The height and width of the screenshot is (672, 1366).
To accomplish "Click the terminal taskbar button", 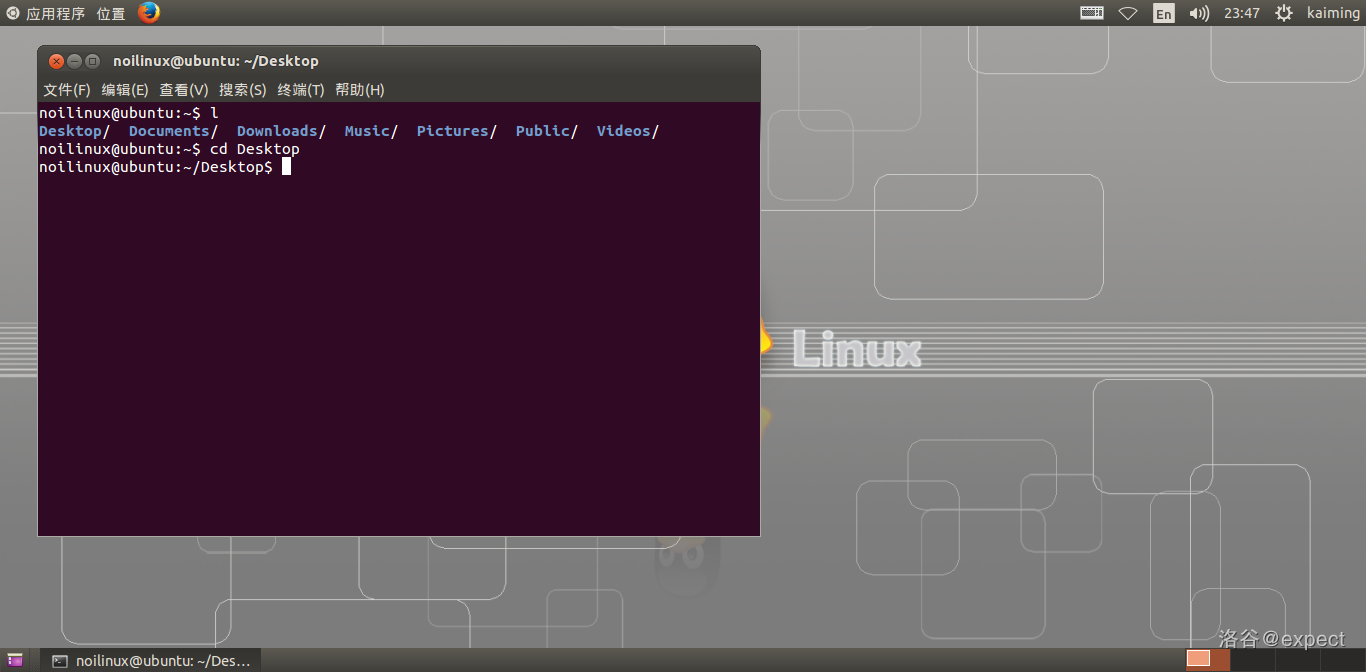I will click(152, 660).
